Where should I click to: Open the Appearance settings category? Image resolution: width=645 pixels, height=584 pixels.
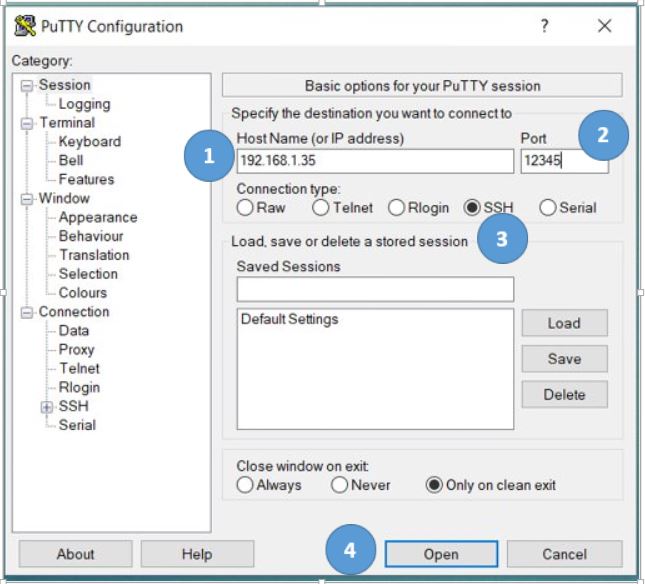(x=98, y=217)
